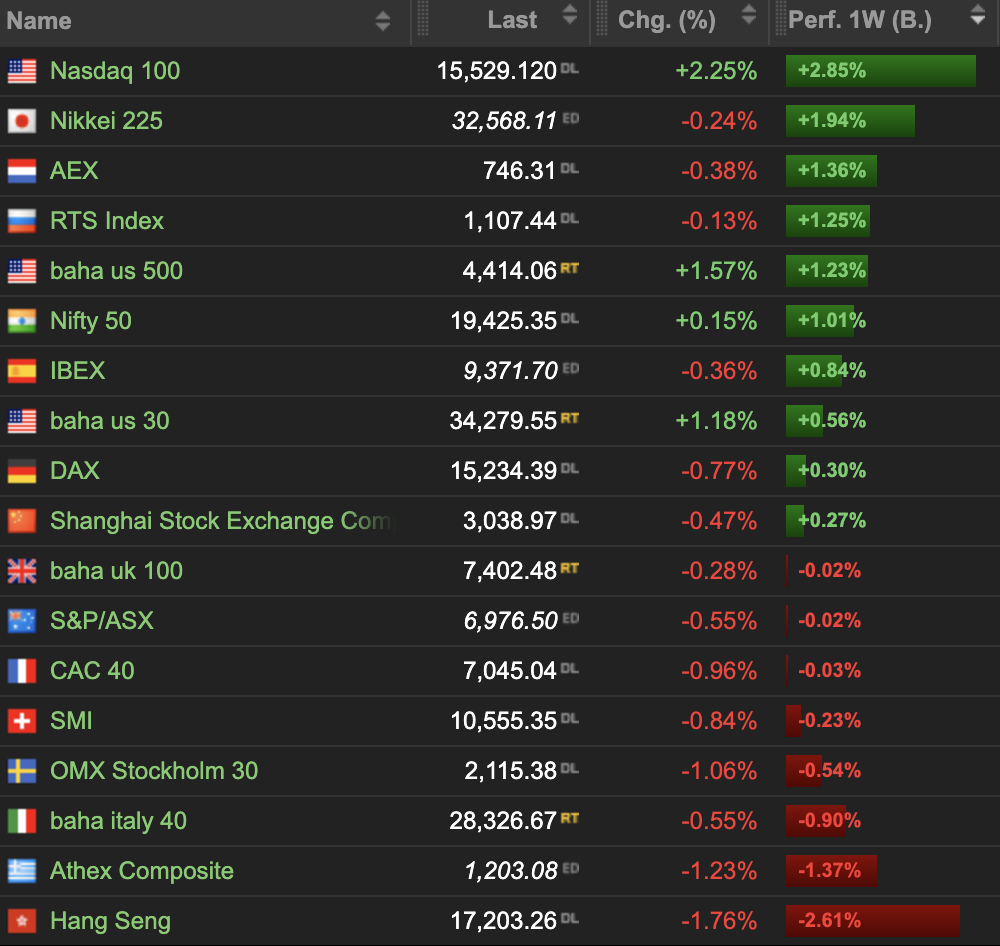Image resolution: width=1000 pixels, height=946 pixels.
Task: Click the Nasdaq 100 +2.85% performance bar
Action: [880, 71]
